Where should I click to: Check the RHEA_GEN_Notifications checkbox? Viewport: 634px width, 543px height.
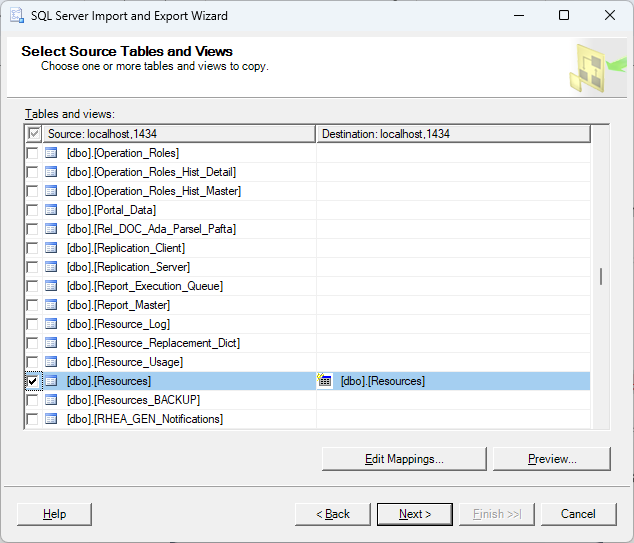(32, 419)
